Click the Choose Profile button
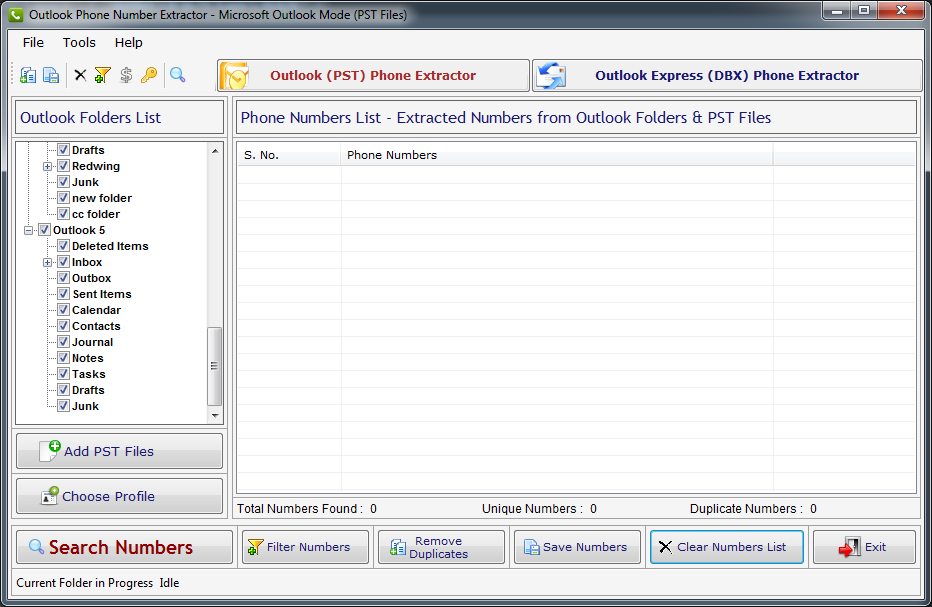This screenshot has height=607, width=932. pyautogui.click(x=119, y=496)
